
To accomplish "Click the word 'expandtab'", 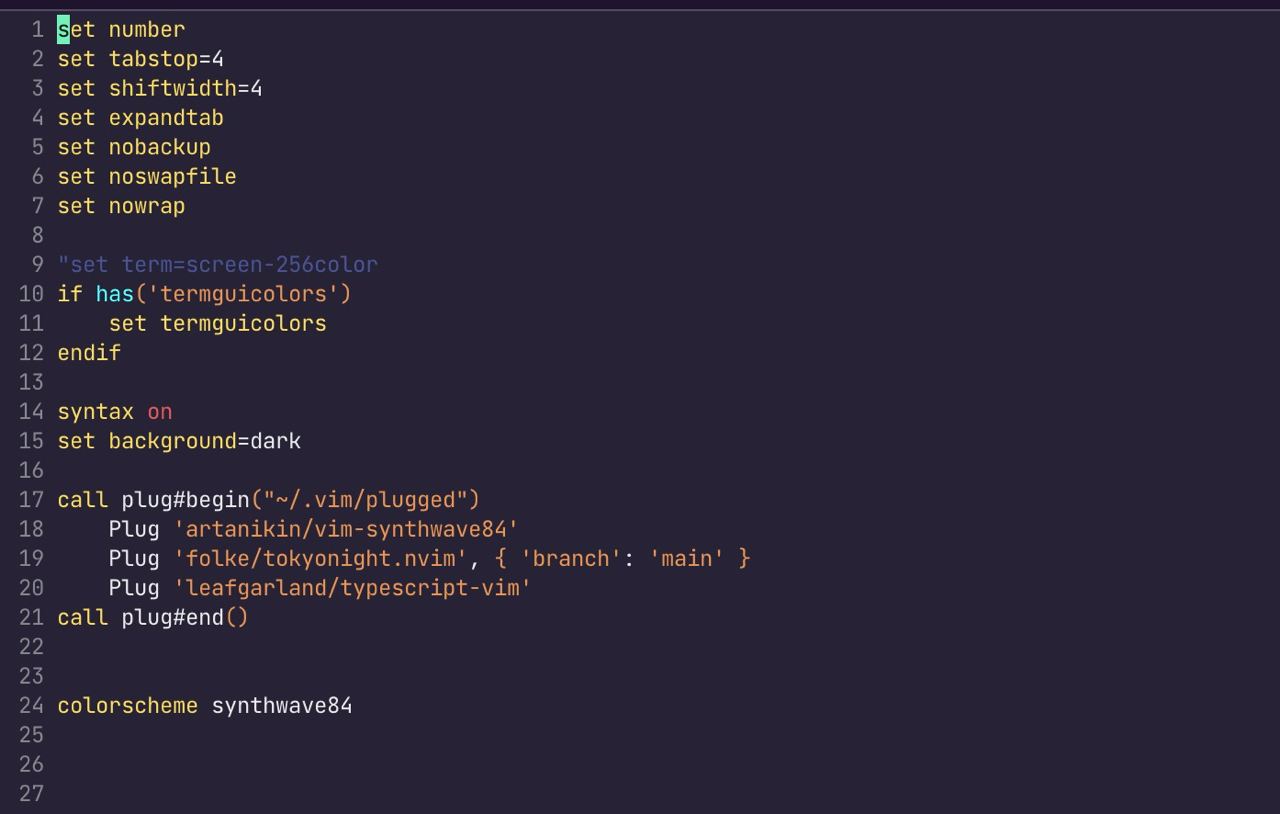I will 166,118.
